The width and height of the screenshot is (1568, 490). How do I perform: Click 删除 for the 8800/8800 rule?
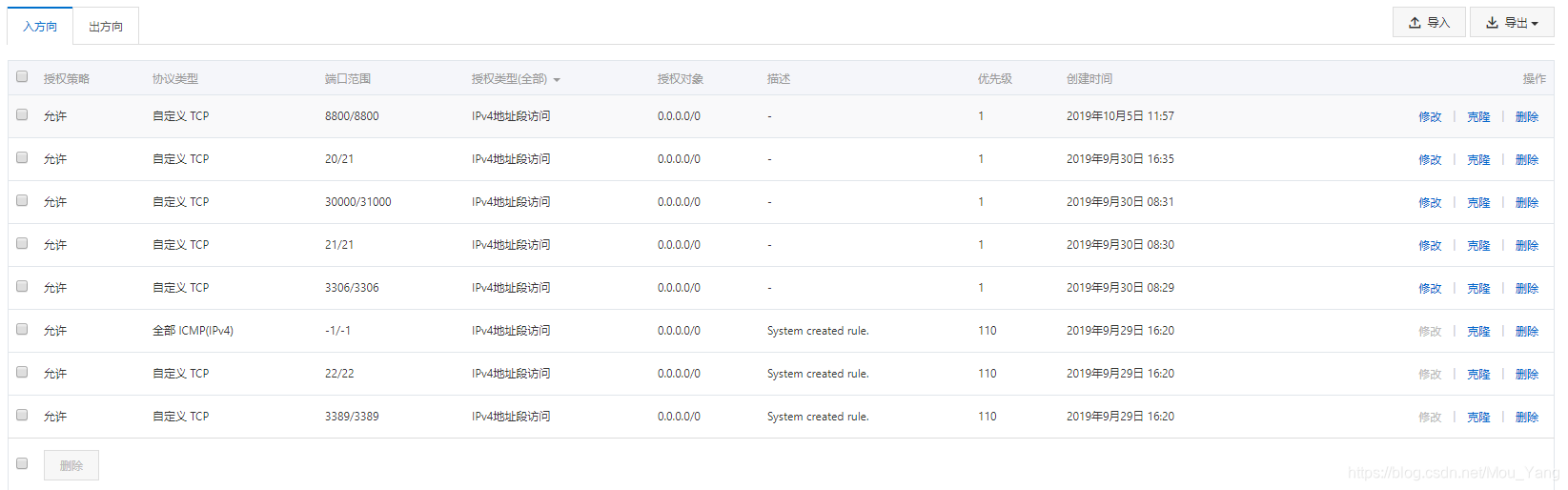(x=1527, y=117)
